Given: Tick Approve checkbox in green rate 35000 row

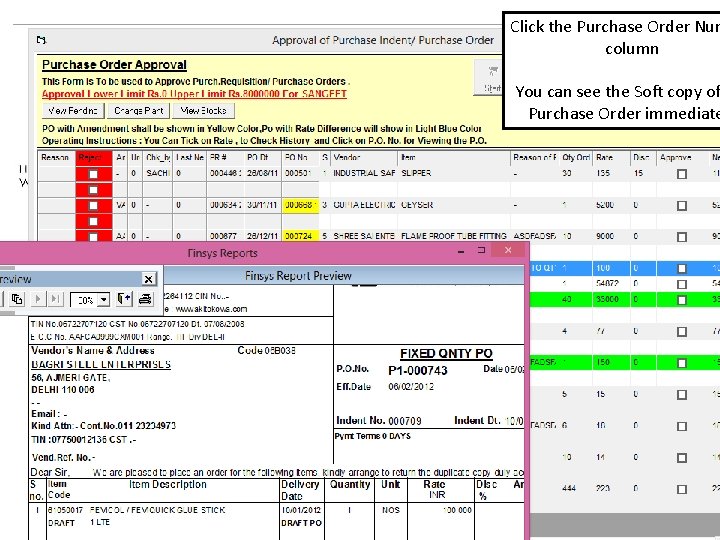Looking at the screenshot, I should [682, 300].
